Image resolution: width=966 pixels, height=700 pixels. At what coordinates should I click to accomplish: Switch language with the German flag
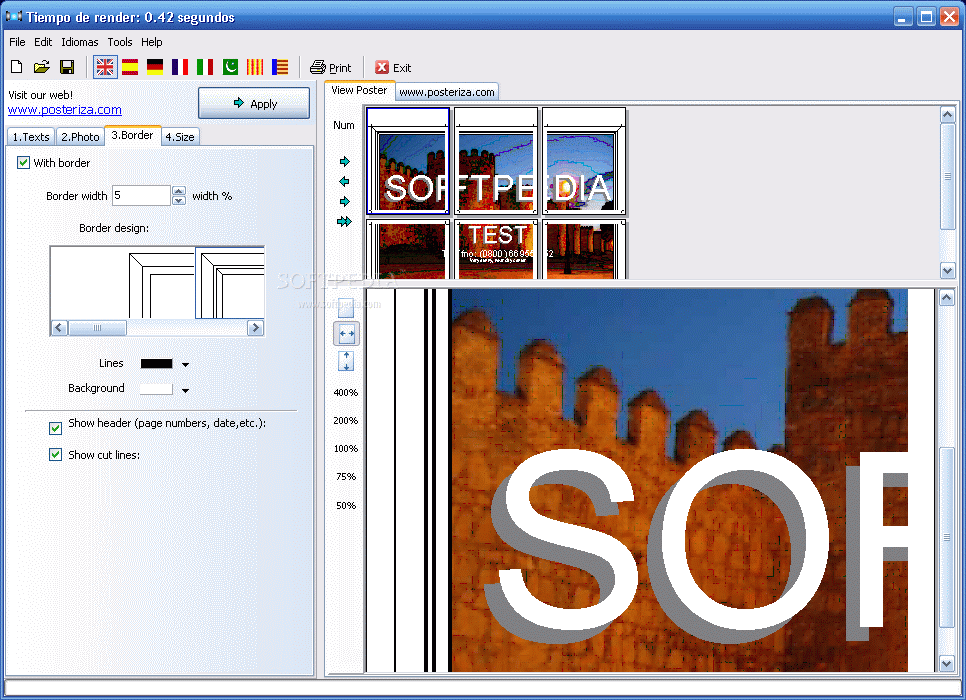[x=155, y=67]
